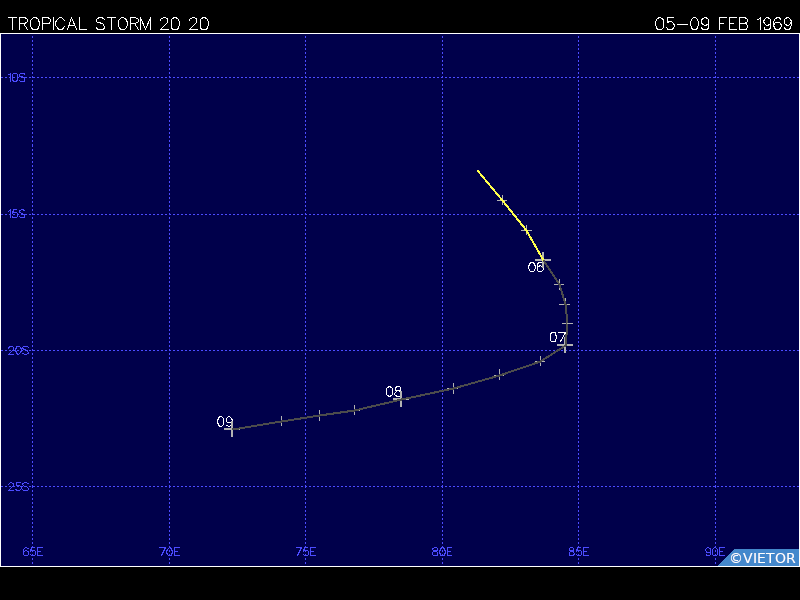
Task: Select the 05-09 FEB 1969 date label
Action: click(724, 24)
